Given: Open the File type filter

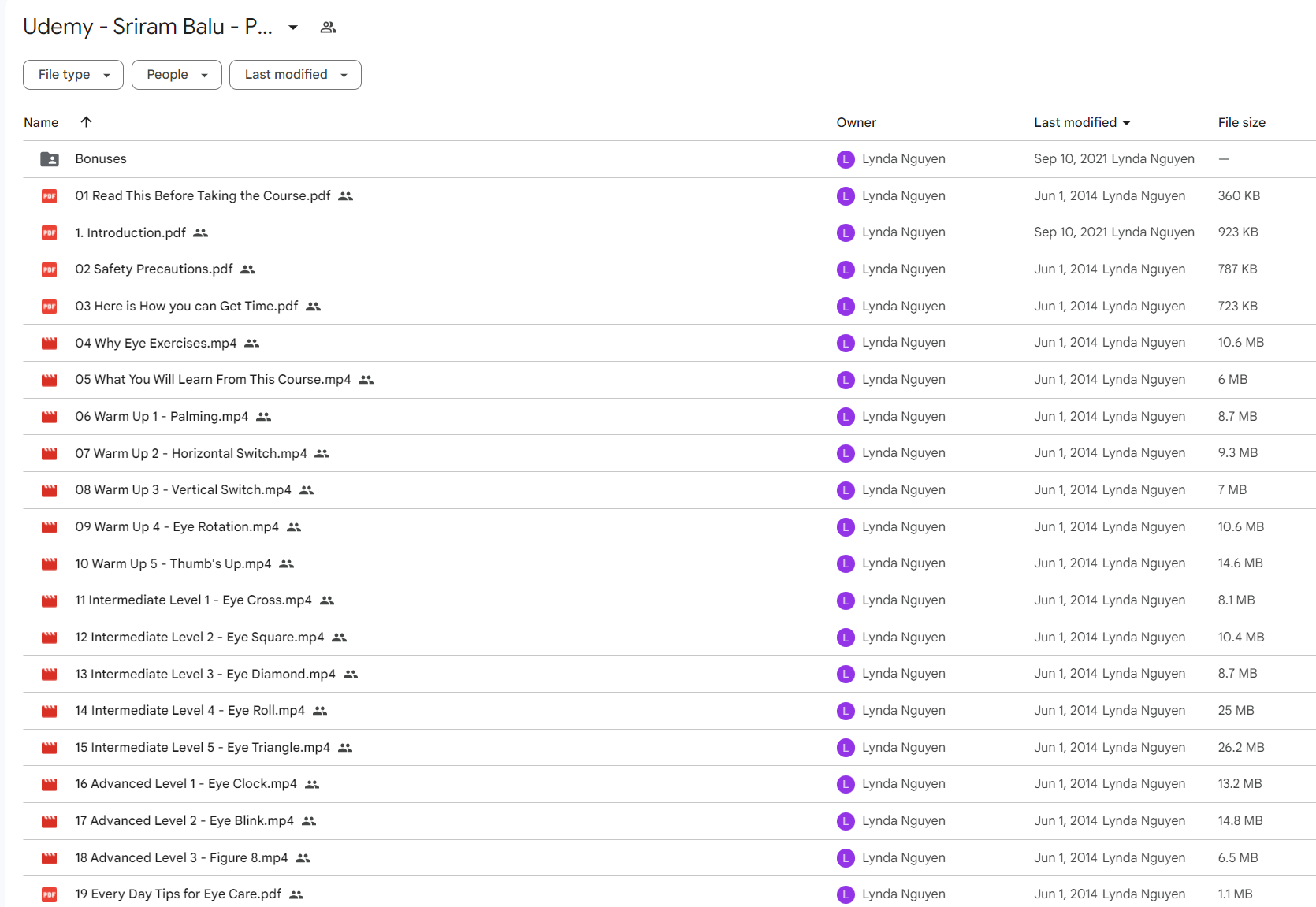Looking at the screenshot, I should click(73, 75).
